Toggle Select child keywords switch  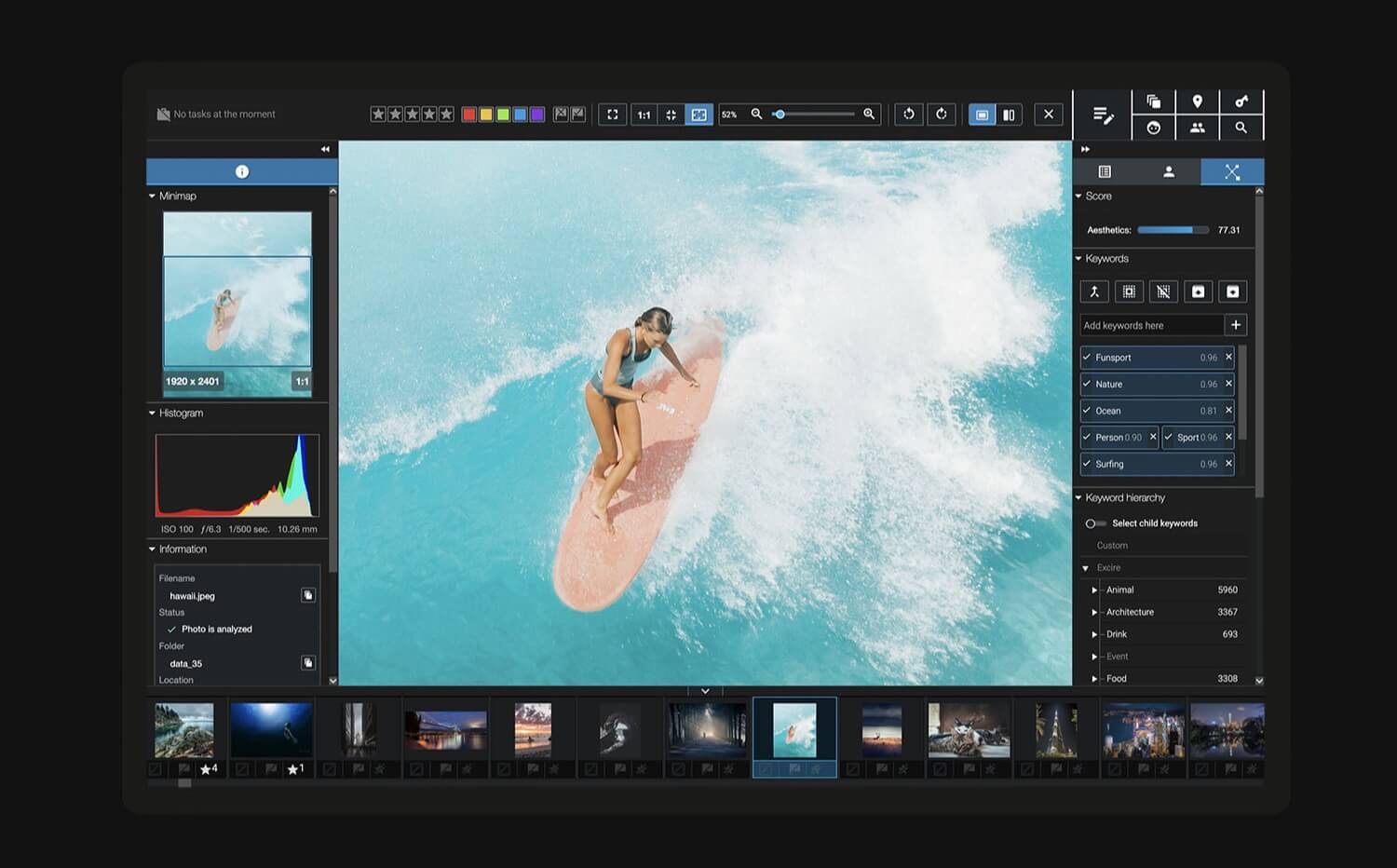[1095, 523]
